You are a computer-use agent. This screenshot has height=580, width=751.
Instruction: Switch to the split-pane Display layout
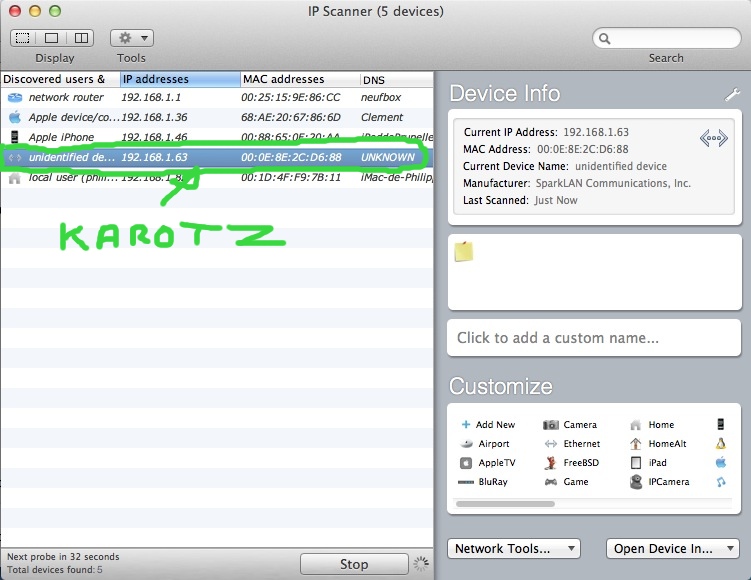pyautogui.click(x=81, y=38)
